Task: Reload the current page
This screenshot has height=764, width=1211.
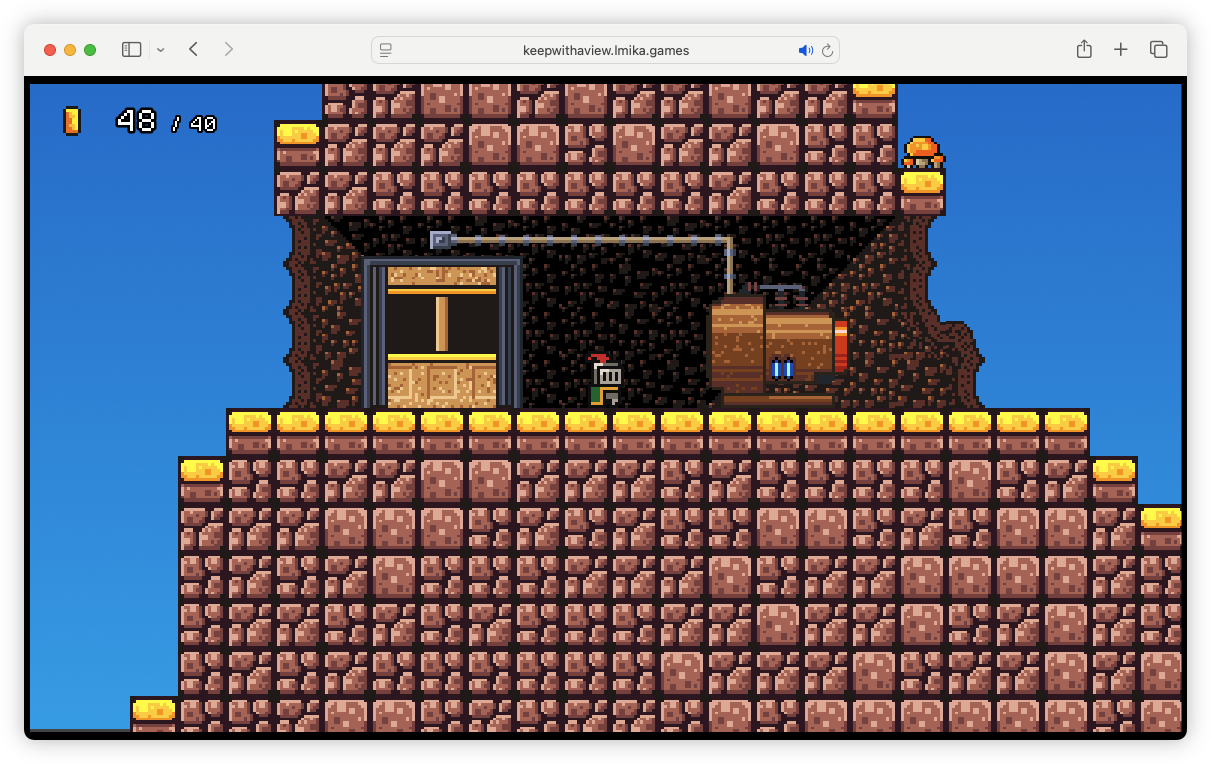Action: 827,50
